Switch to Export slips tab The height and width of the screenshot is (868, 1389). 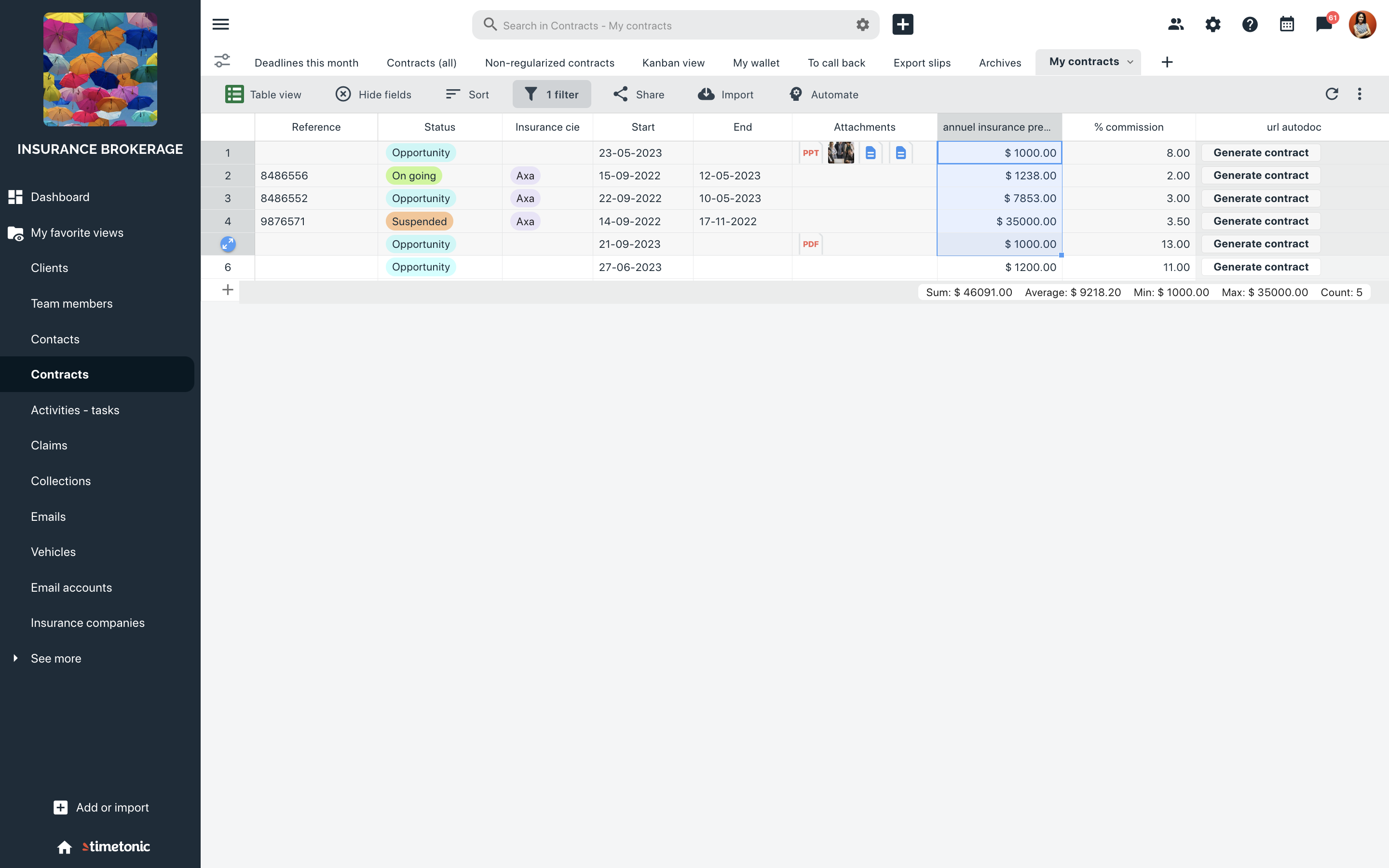922,63
